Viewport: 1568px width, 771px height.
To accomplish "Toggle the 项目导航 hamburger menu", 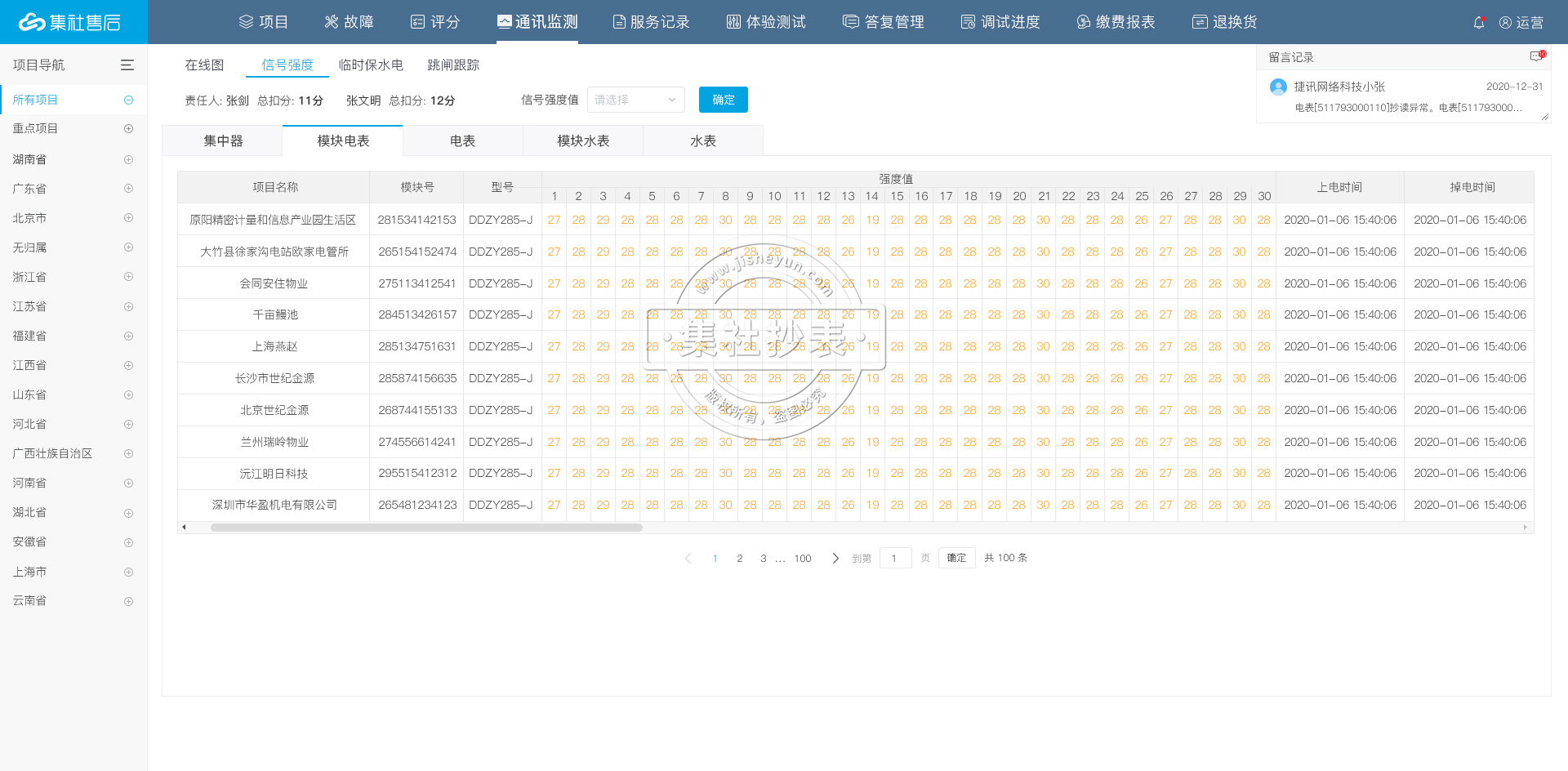I will pos(127,65).
